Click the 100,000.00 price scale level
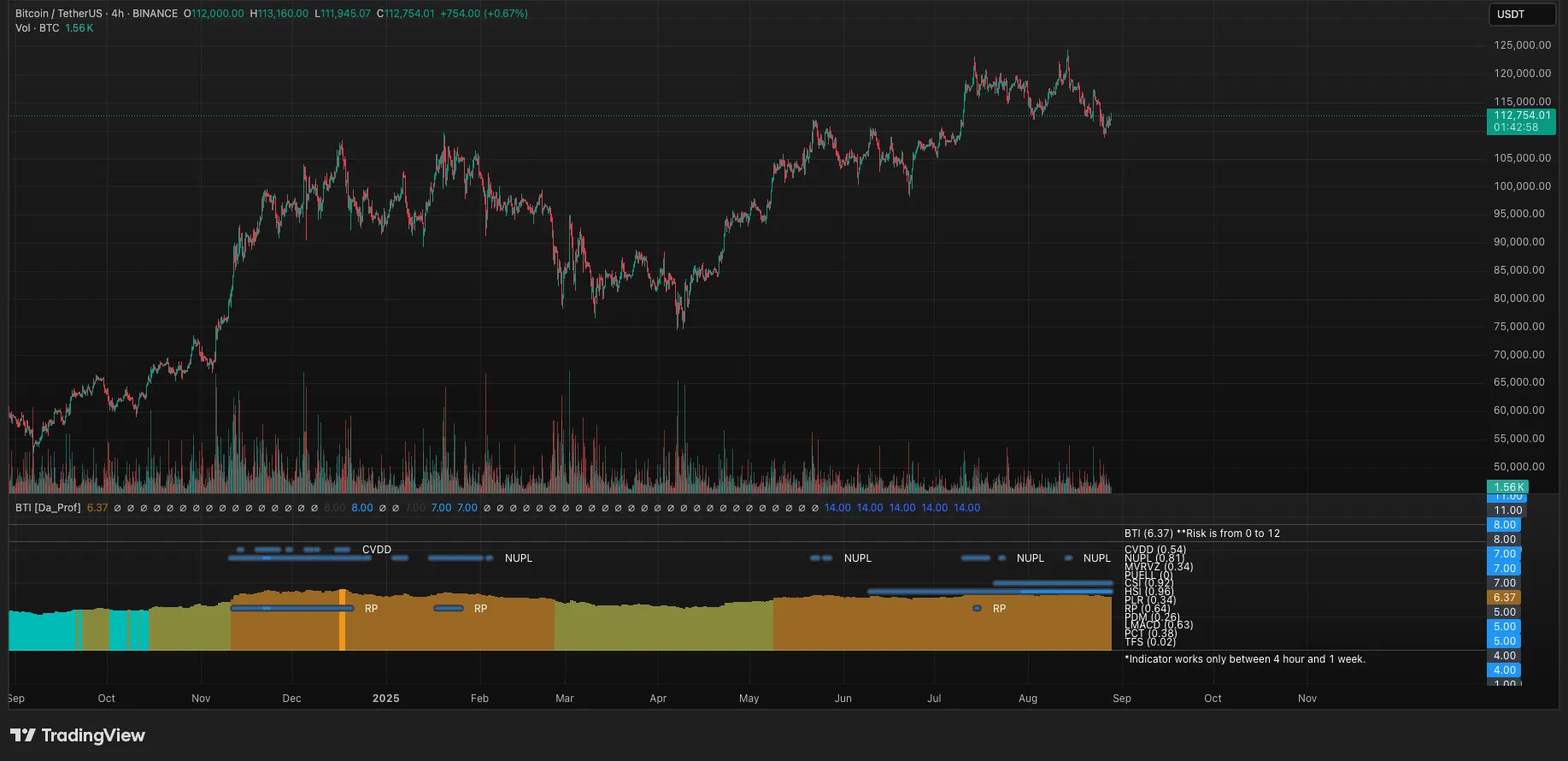The height and width of the screenshot is (761, 1568). [1522, 186]
